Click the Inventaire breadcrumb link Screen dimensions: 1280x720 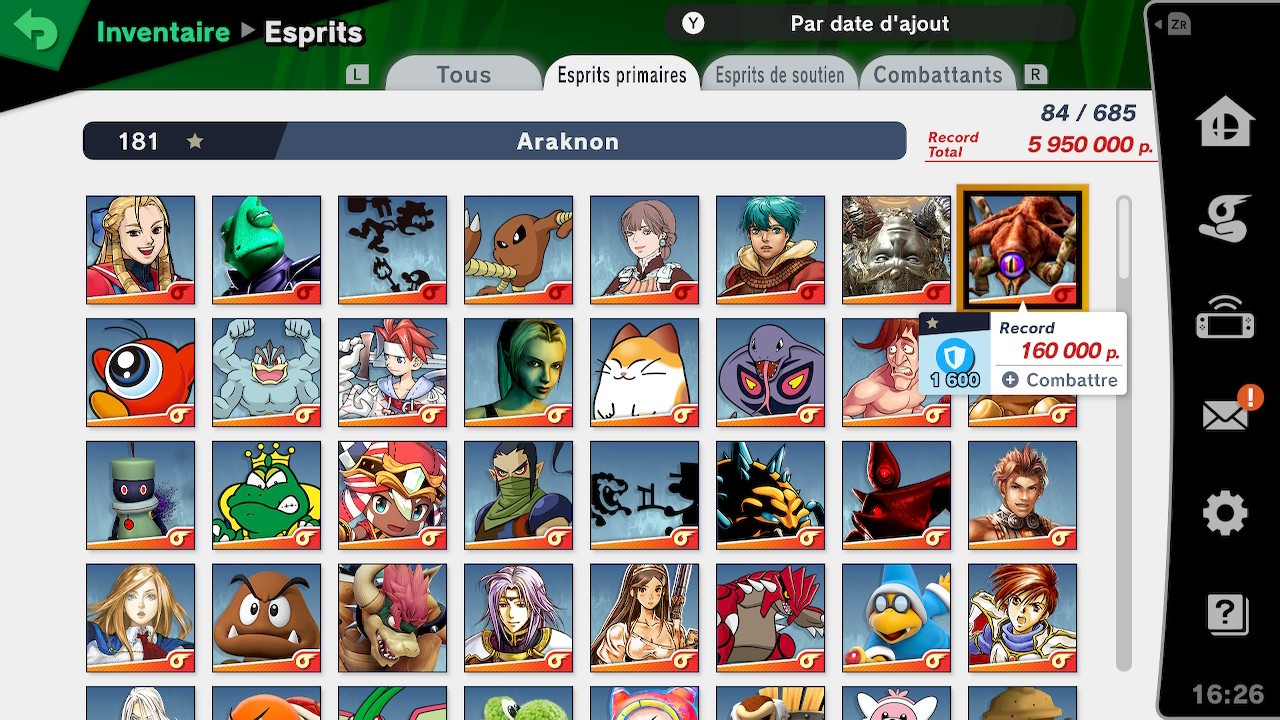click(163, 32)
